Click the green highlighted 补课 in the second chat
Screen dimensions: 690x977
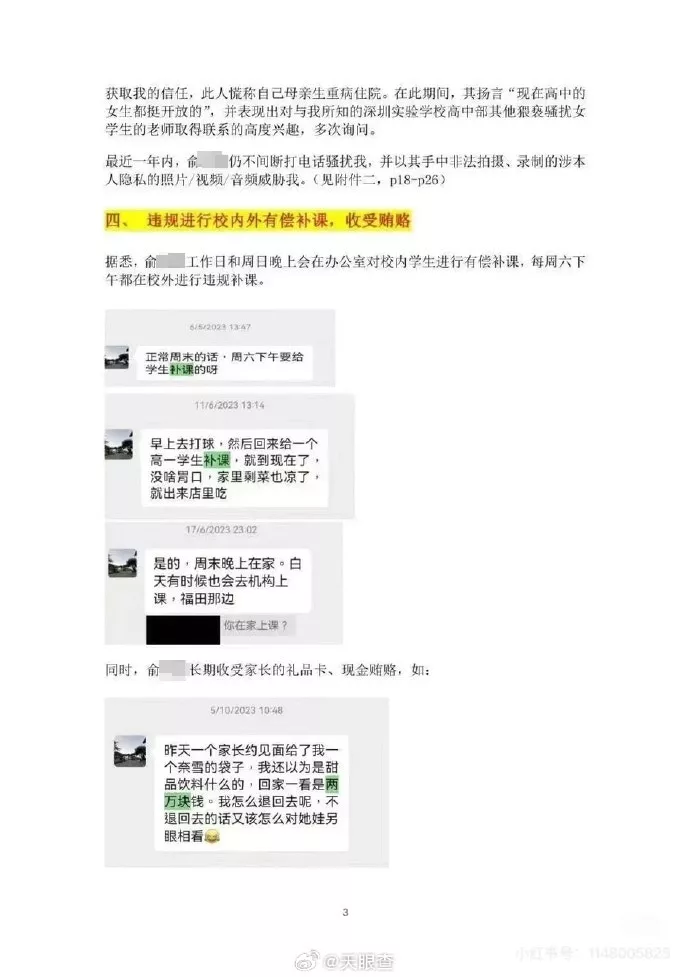coord(217,460)
